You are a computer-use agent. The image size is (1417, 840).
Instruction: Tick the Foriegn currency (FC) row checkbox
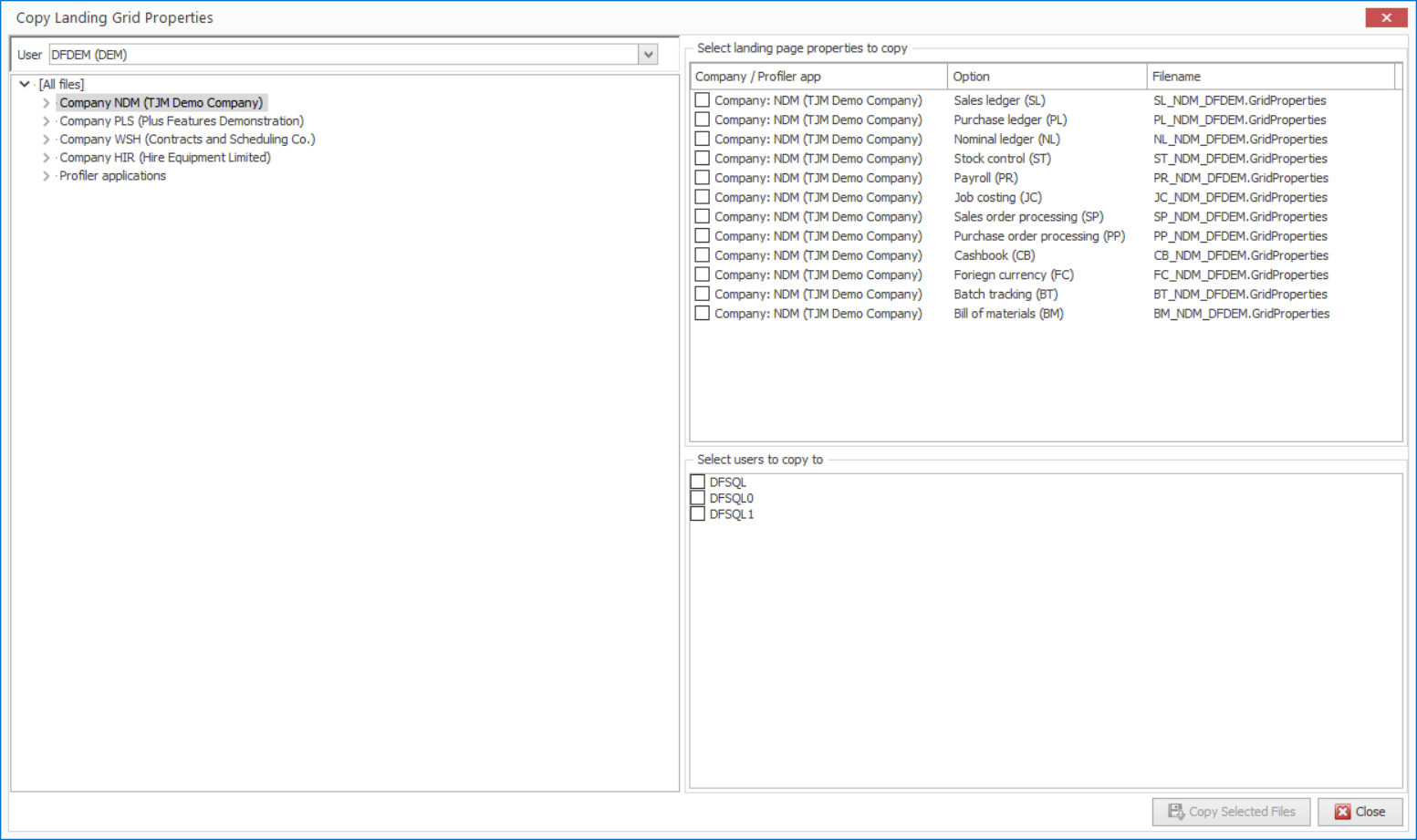tap(702, 275)
